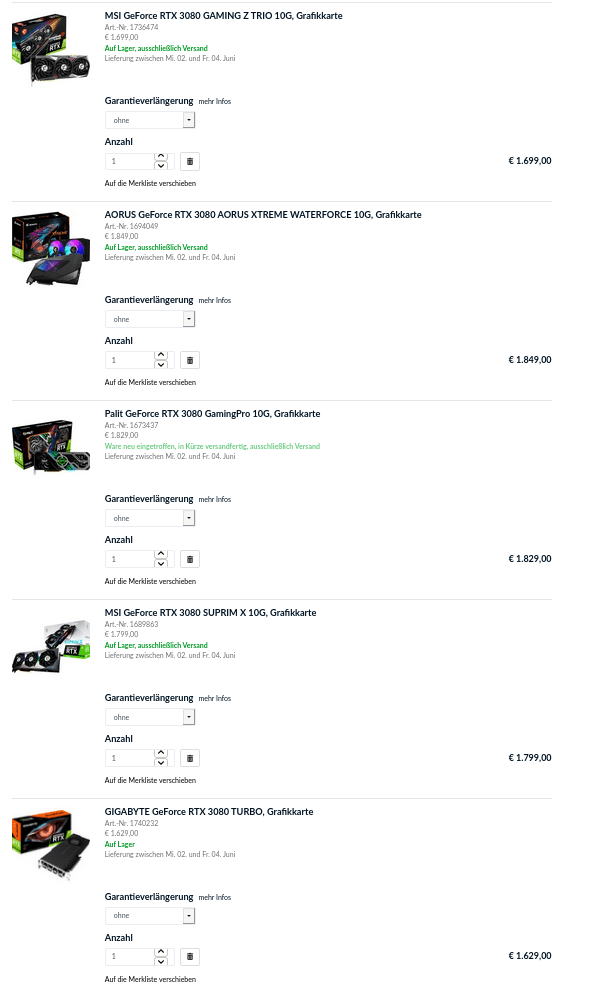Image resolution: width=615 pixels, height=995 pixels.
Task: Open Garantieverlängerung dropdown for GIGABYTE TURBO
Action: pyautogui.click(x=150, y=915)
